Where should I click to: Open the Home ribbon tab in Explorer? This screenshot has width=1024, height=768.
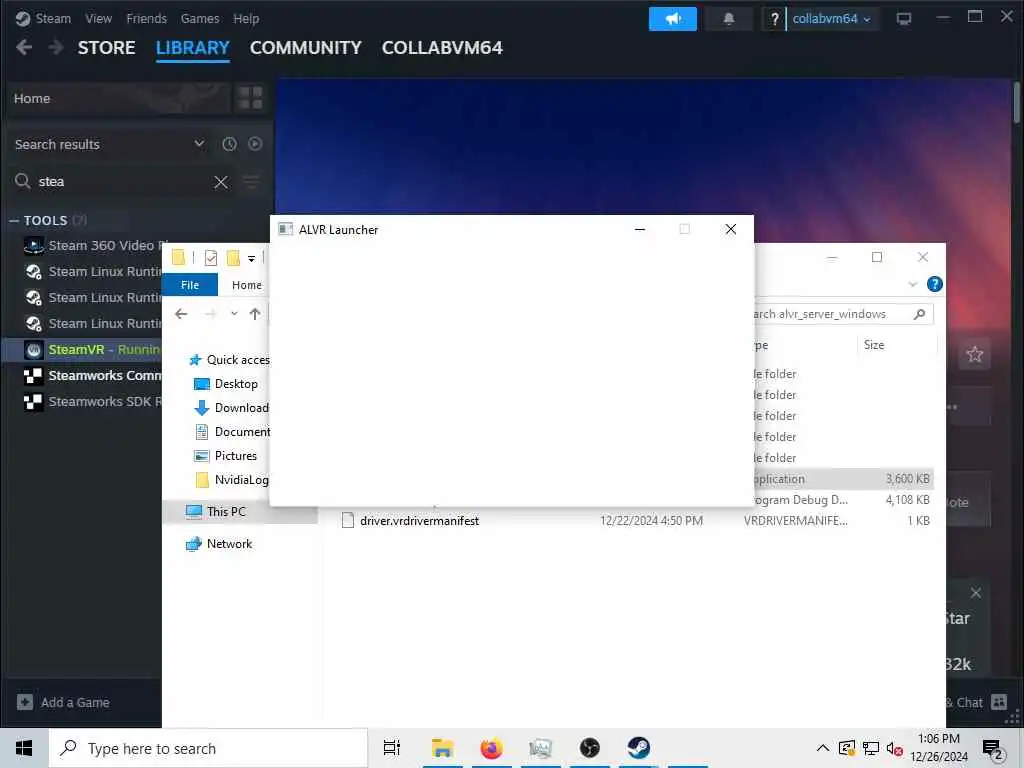tap(247, 285)
